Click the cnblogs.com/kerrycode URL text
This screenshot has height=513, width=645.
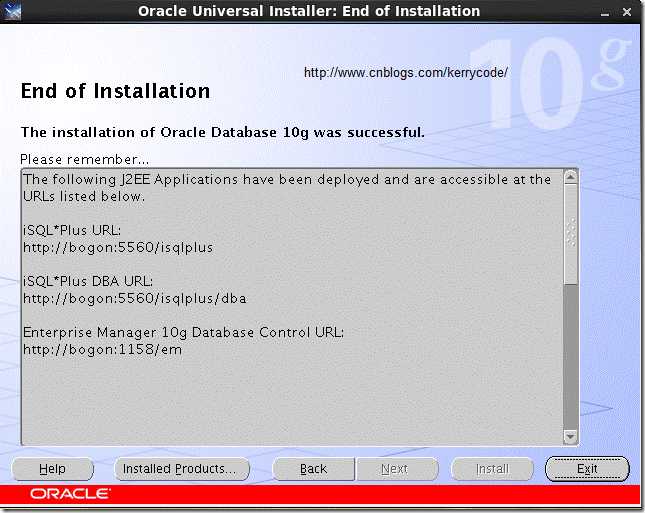(x=406, y=73)
